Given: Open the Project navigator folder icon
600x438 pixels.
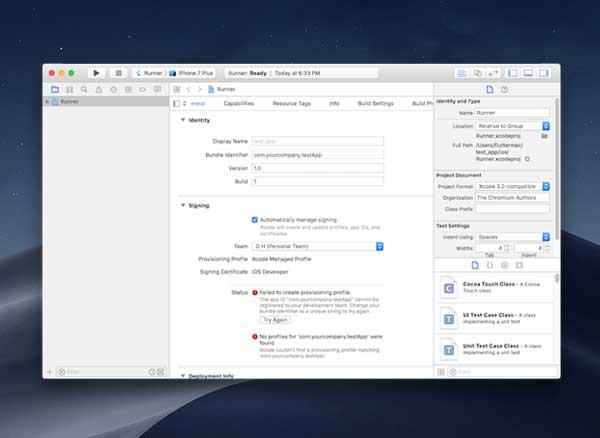Looking at the screenshot, I should [x=55, y=90].
